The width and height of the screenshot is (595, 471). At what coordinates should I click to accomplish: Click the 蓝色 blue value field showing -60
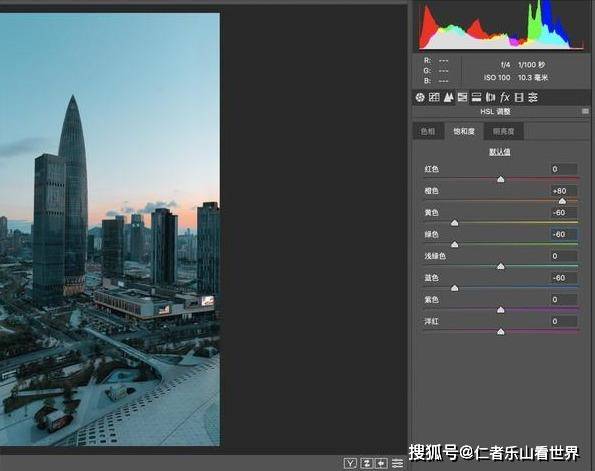pyautogui.click(x=564, y=278)
